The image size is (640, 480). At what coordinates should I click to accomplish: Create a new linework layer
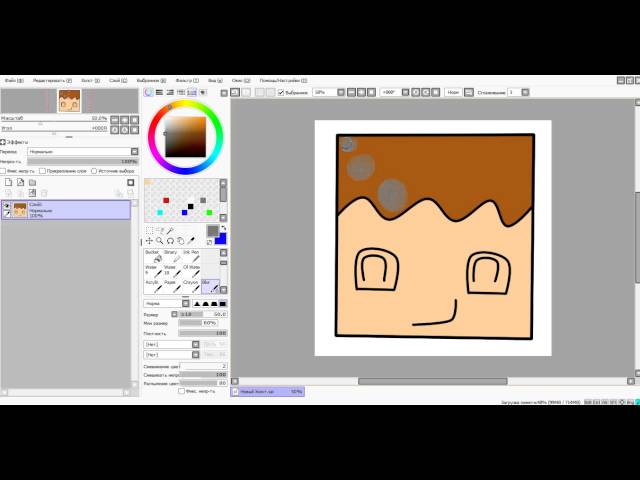(20, 182)
